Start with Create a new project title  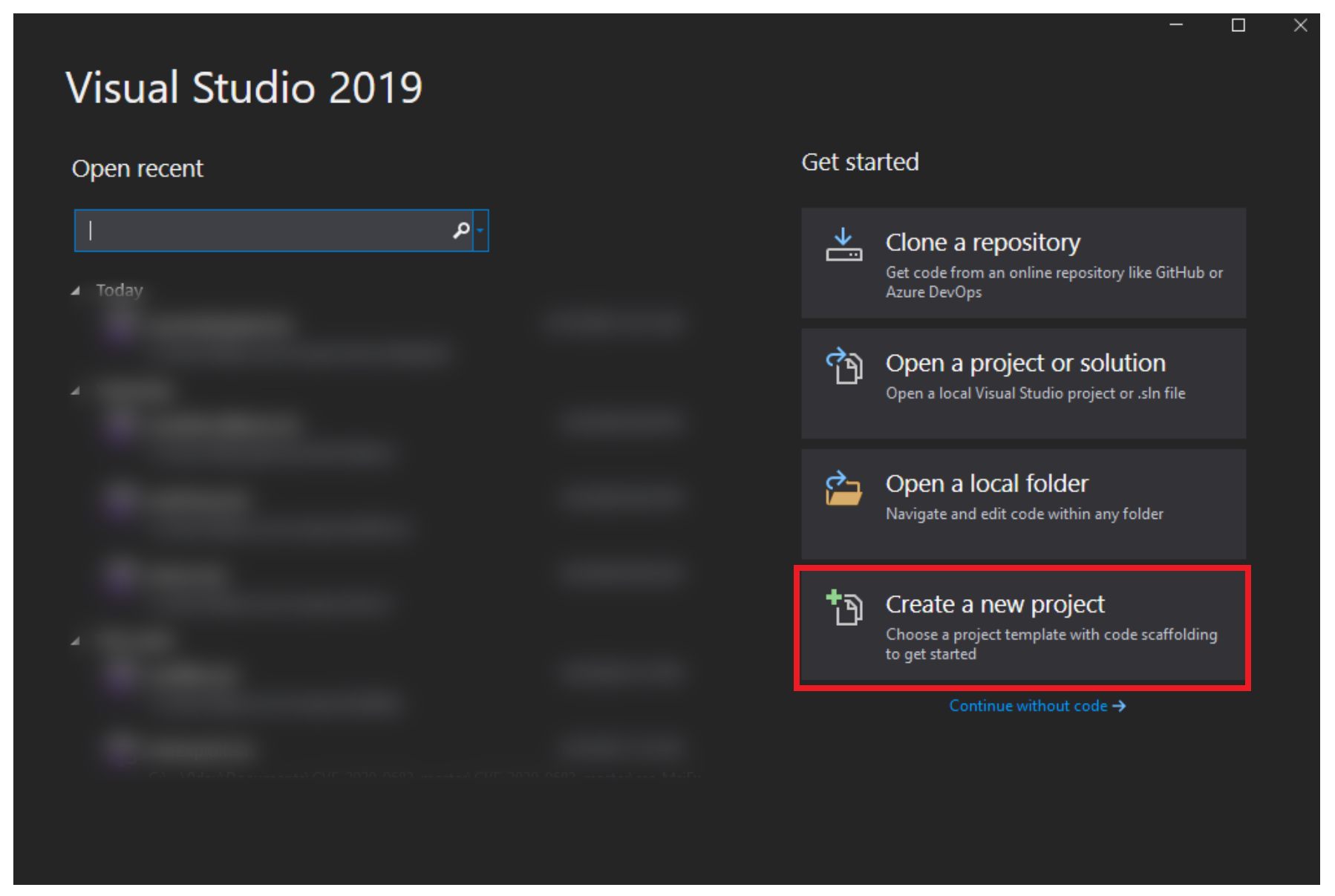pyautogui.click(x=994, y=604)
